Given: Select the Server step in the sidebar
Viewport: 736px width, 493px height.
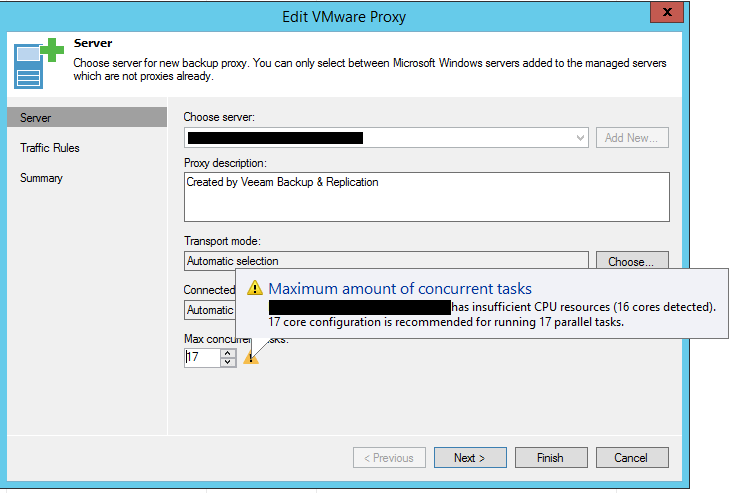Looking at the screenshot, I should click(x=87, y=117).
